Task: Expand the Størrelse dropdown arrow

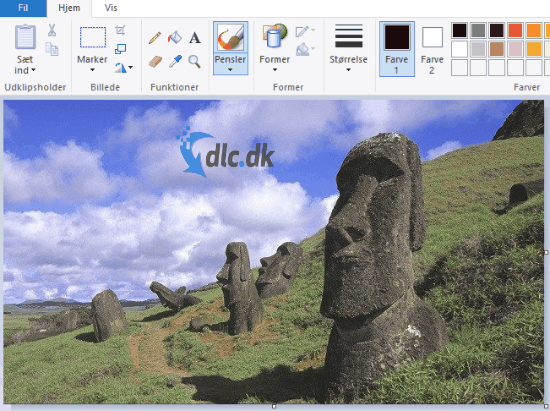Action: coord(348,70)
